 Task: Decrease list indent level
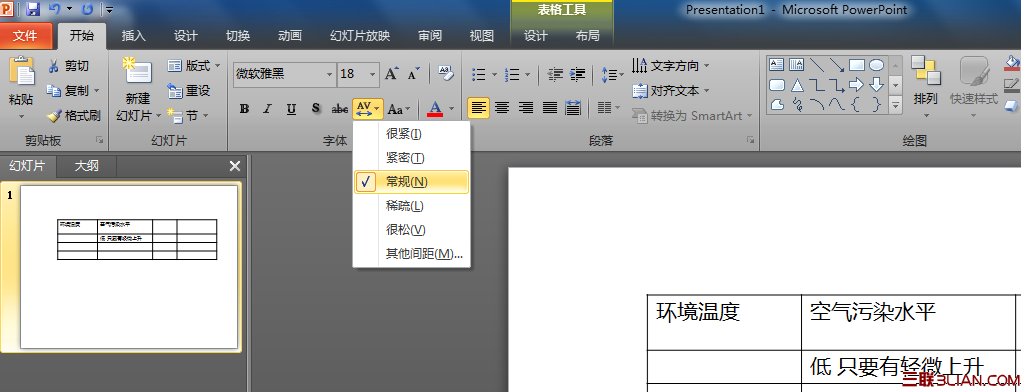555,74
